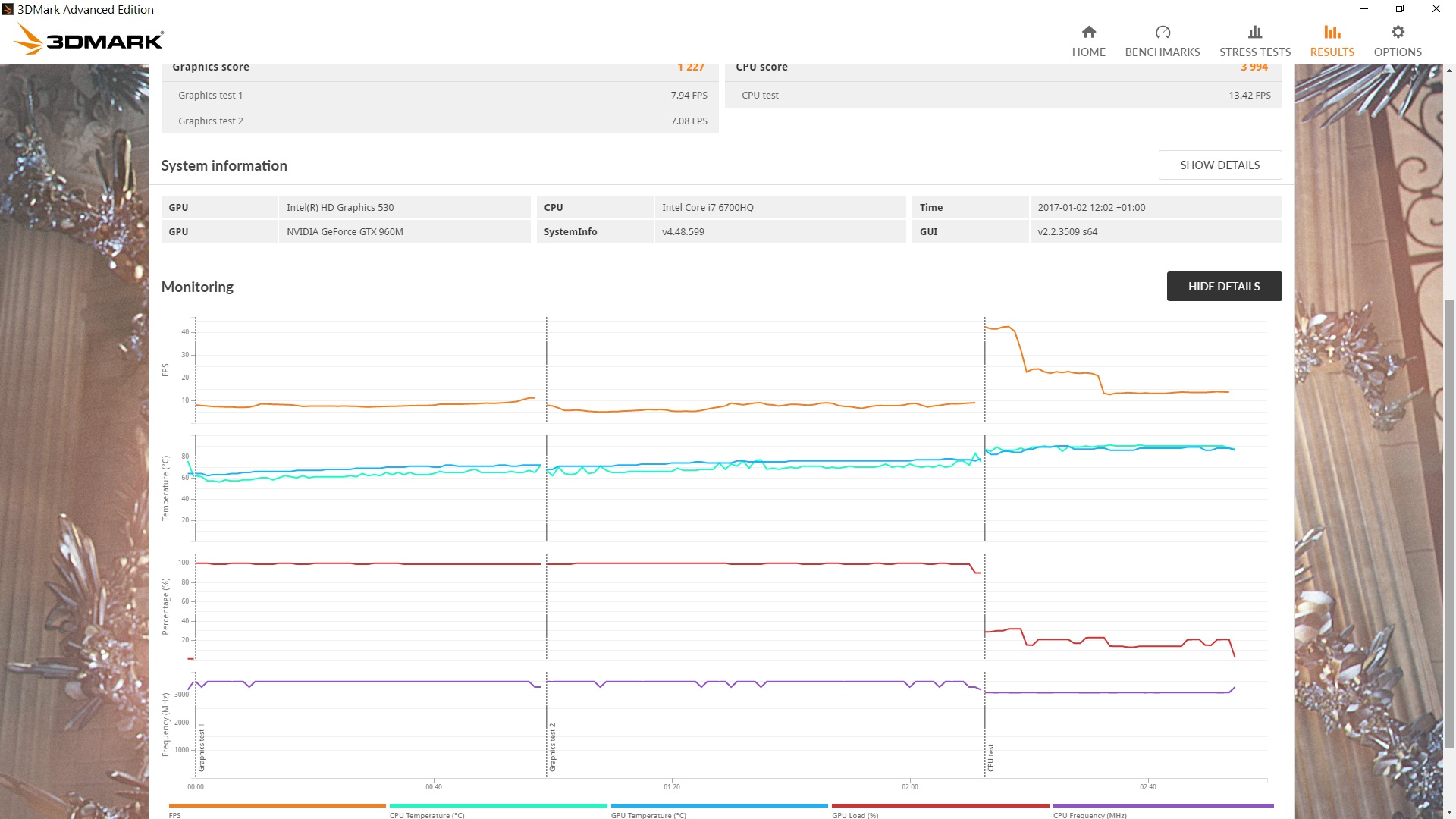The width and height of the screenshot is (1456, 819).
Task: Click the 13.42 FPS value
Action: tap(1250, 96)
